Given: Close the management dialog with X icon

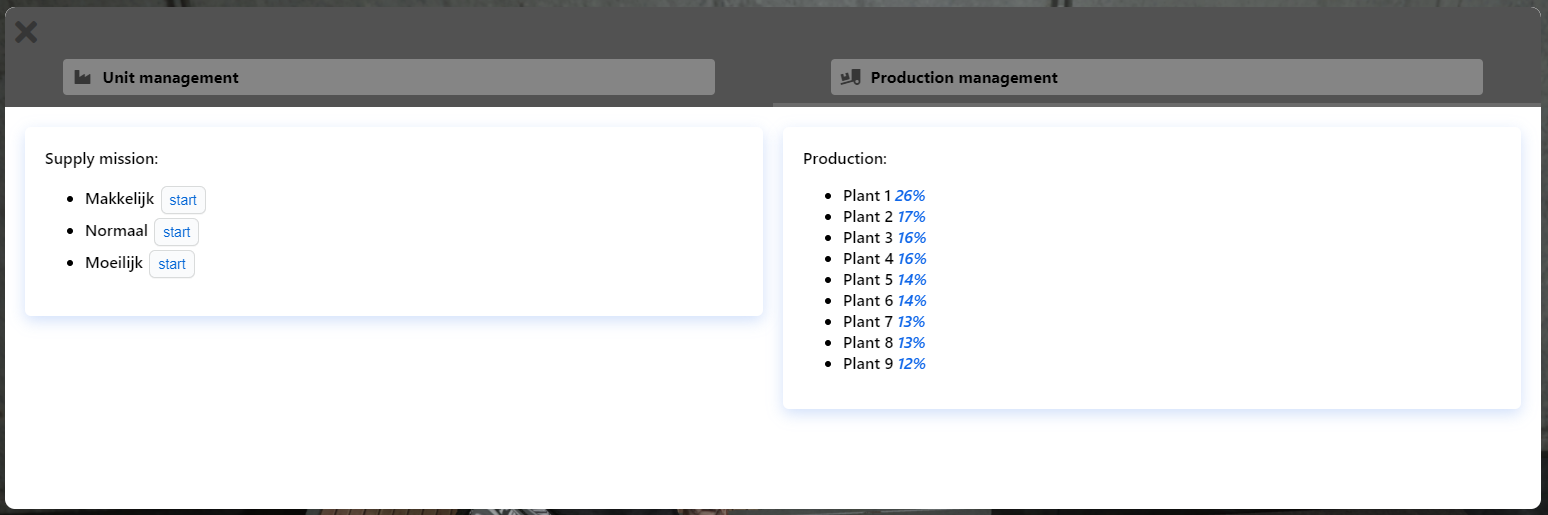Looking at the screenshot, I should [x=26, y=32].
